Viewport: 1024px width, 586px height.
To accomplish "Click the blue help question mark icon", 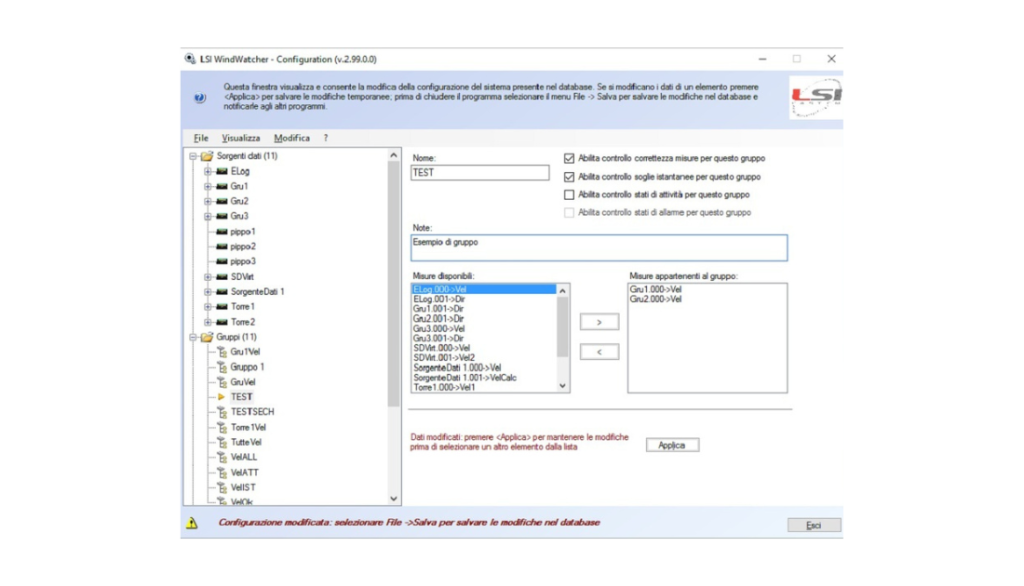I will [x=200, y=98].
